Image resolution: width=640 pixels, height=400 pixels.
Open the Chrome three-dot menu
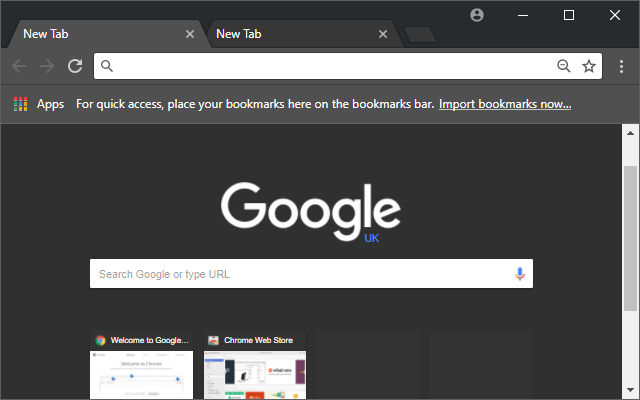[621, 66]
